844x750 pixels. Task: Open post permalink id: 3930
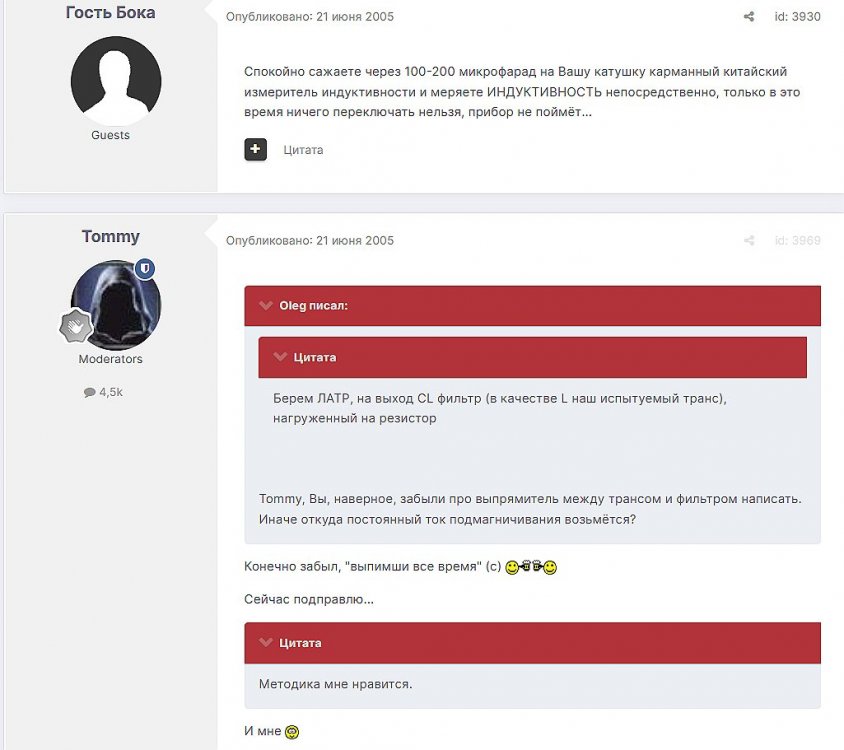click(x=797, y=17)
